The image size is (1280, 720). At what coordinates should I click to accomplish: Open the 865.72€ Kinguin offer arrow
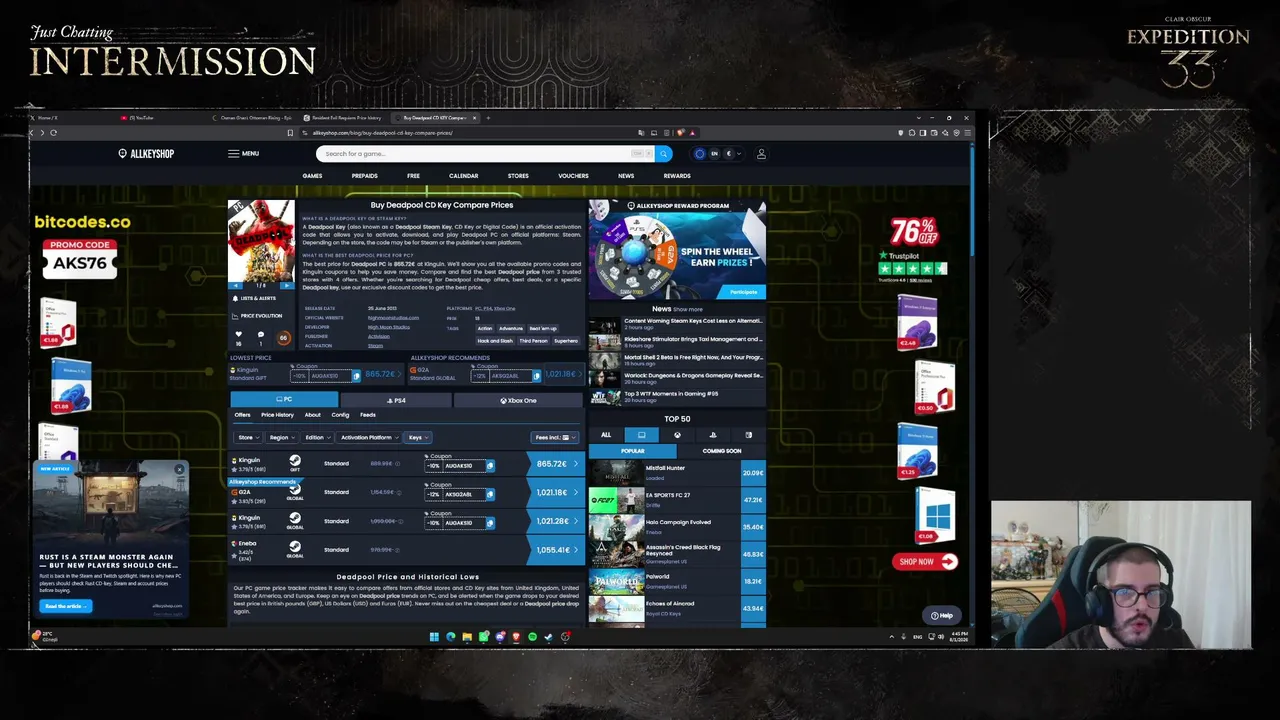(x=575, y=464)
